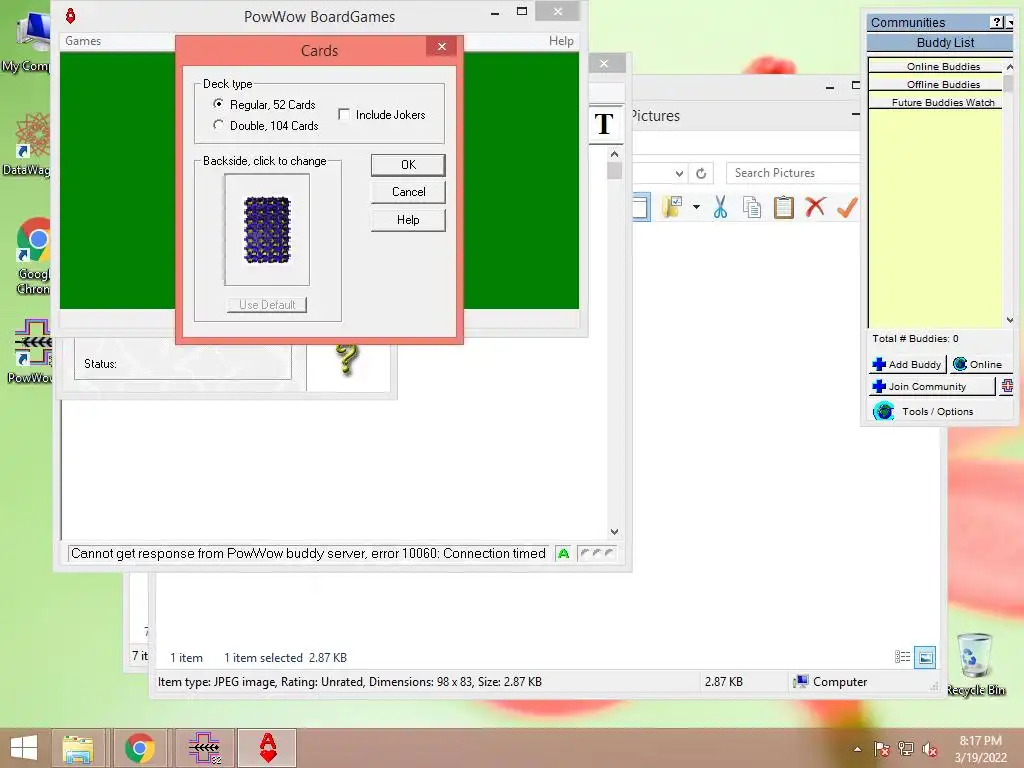
Task: Enable the Include Jokers checkbox
Action: pos(344,114)
